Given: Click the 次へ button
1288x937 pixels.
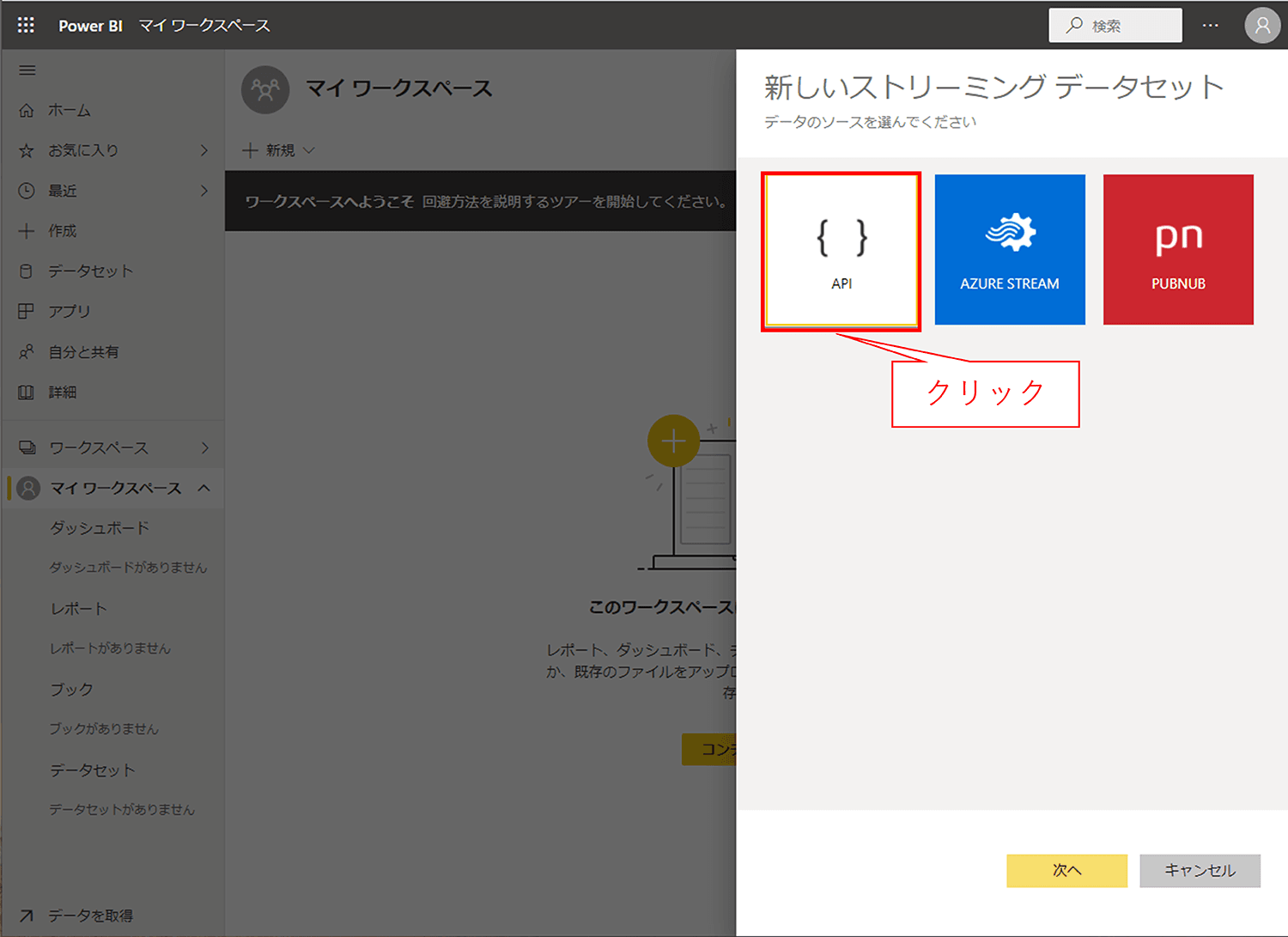Looking at the screenshot, I should click(1066, 871).
